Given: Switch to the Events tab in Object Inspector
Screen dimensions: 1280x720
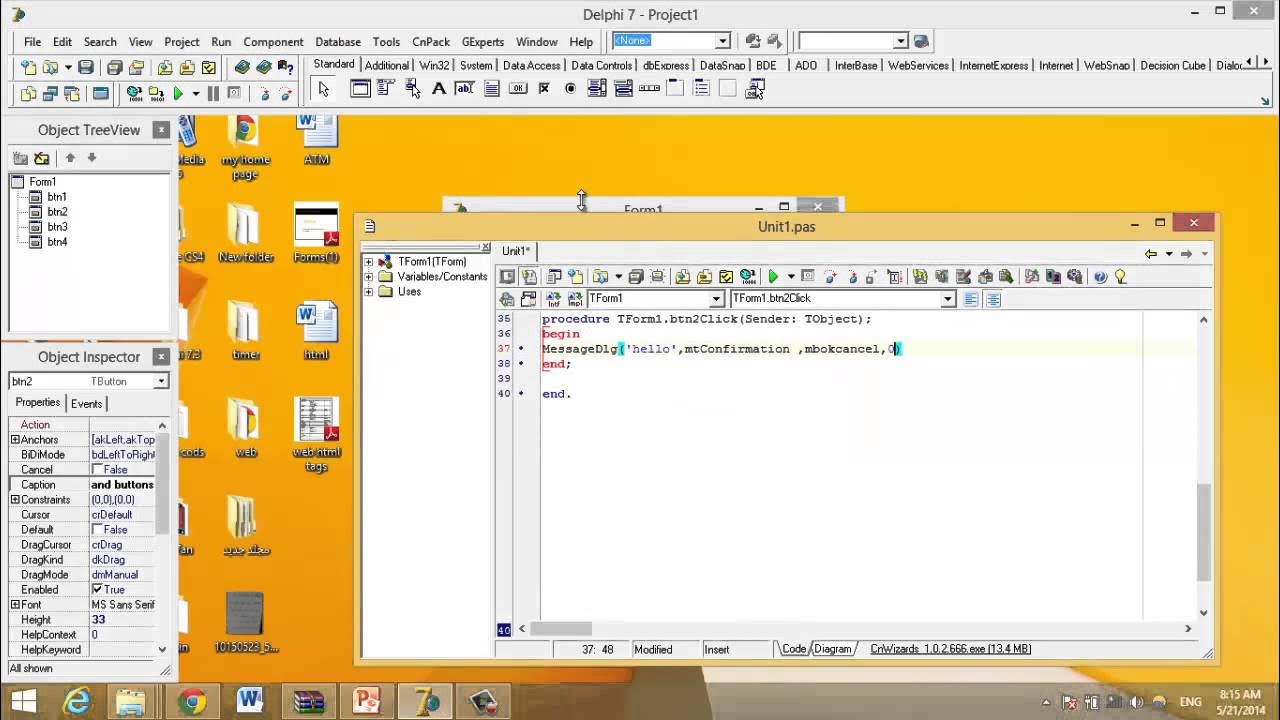Looking at the screenshot, I should 86,403.
